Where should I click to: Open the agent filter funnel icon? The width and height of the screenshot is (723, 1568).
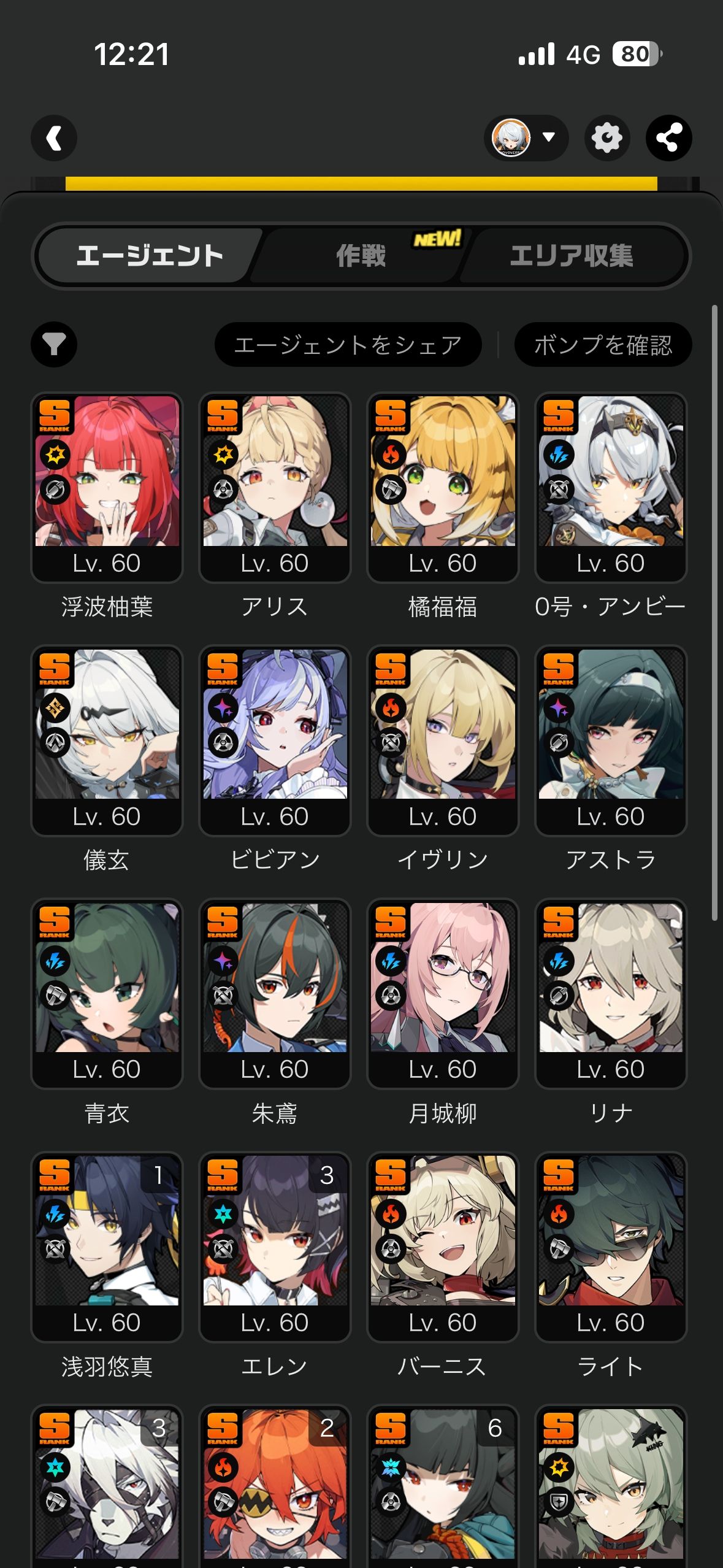coord(54,344)
